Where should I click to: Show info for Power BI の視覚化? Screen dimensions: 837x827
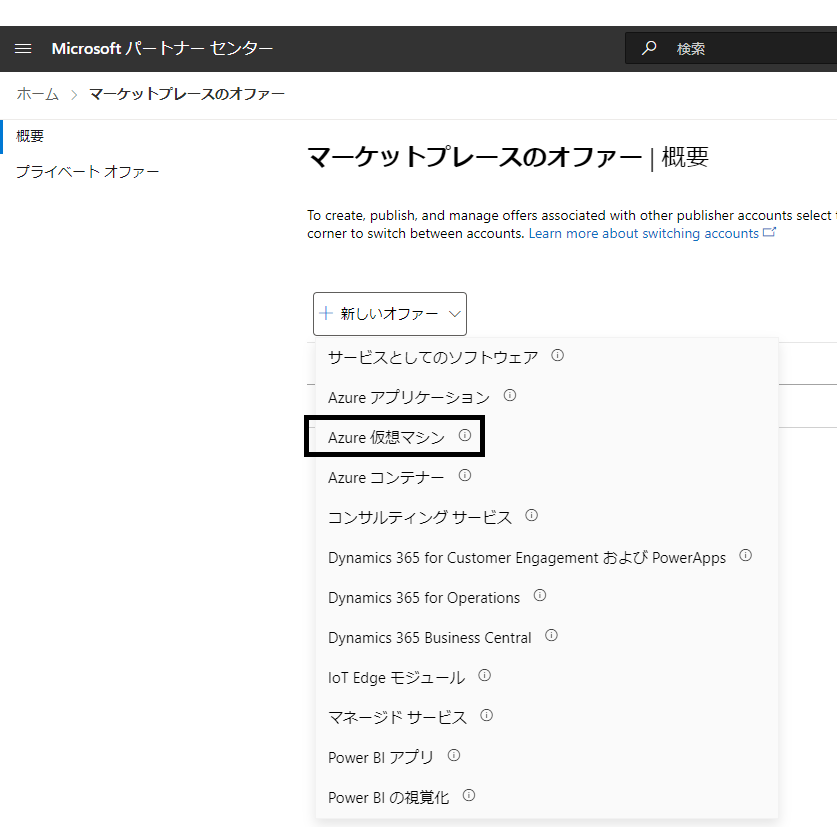click(x=469, y=796)
